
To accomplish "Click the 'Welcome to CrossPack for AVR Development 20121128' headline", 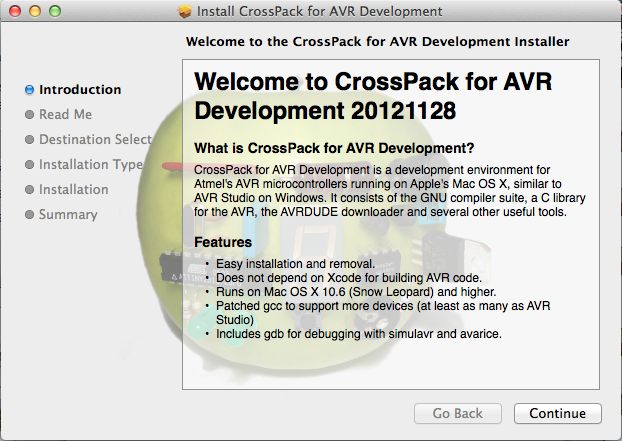I will click(x=373, y=96).
